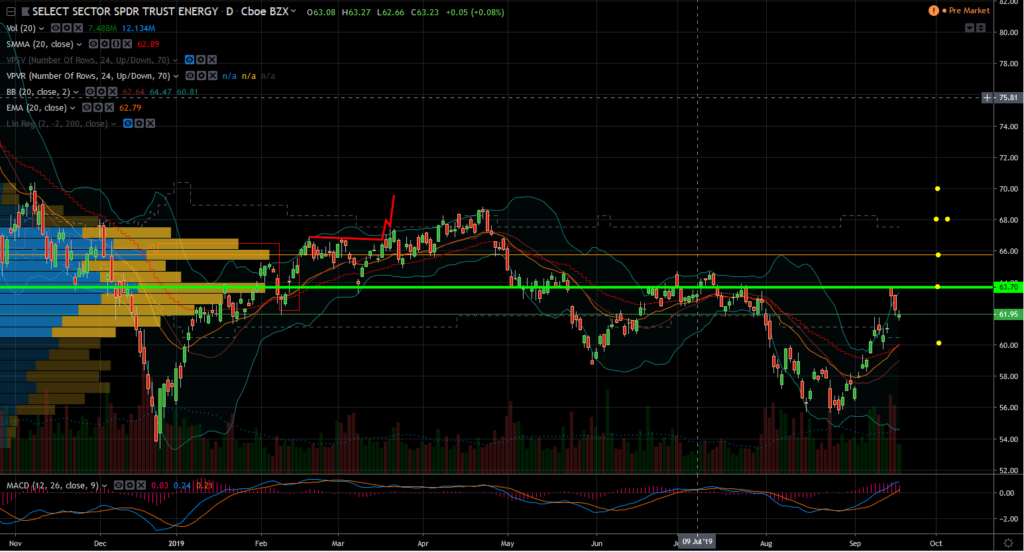Image resolution: width=1024 pixels, height=552 pixels.
Task: Expand the SMMA (20, close) dropdown chevron
Action: pyautogui.click(x=79, y=44)
